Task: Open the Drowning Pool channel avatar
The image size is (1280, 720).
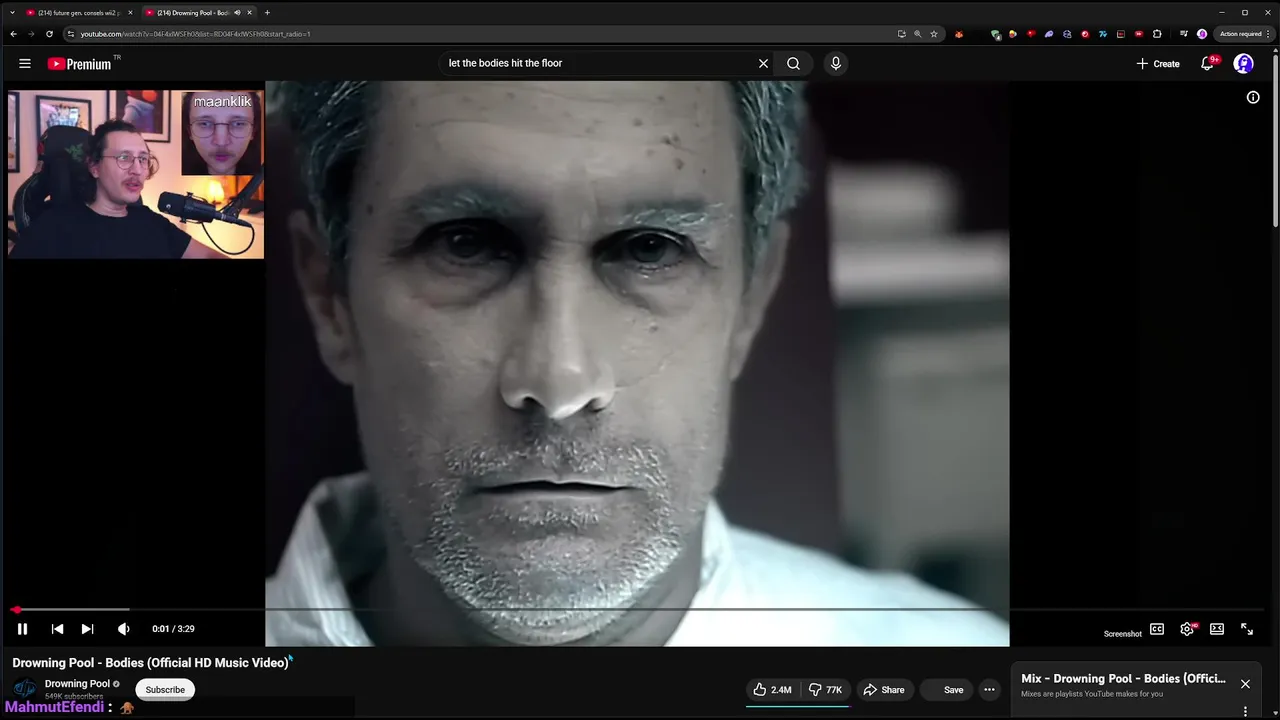Action: coord(25,688)
